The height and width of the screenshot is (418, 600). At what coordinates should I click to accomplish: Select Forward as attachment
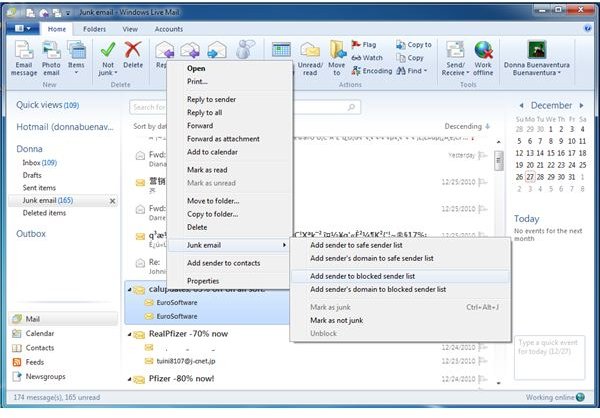point(230,139)
